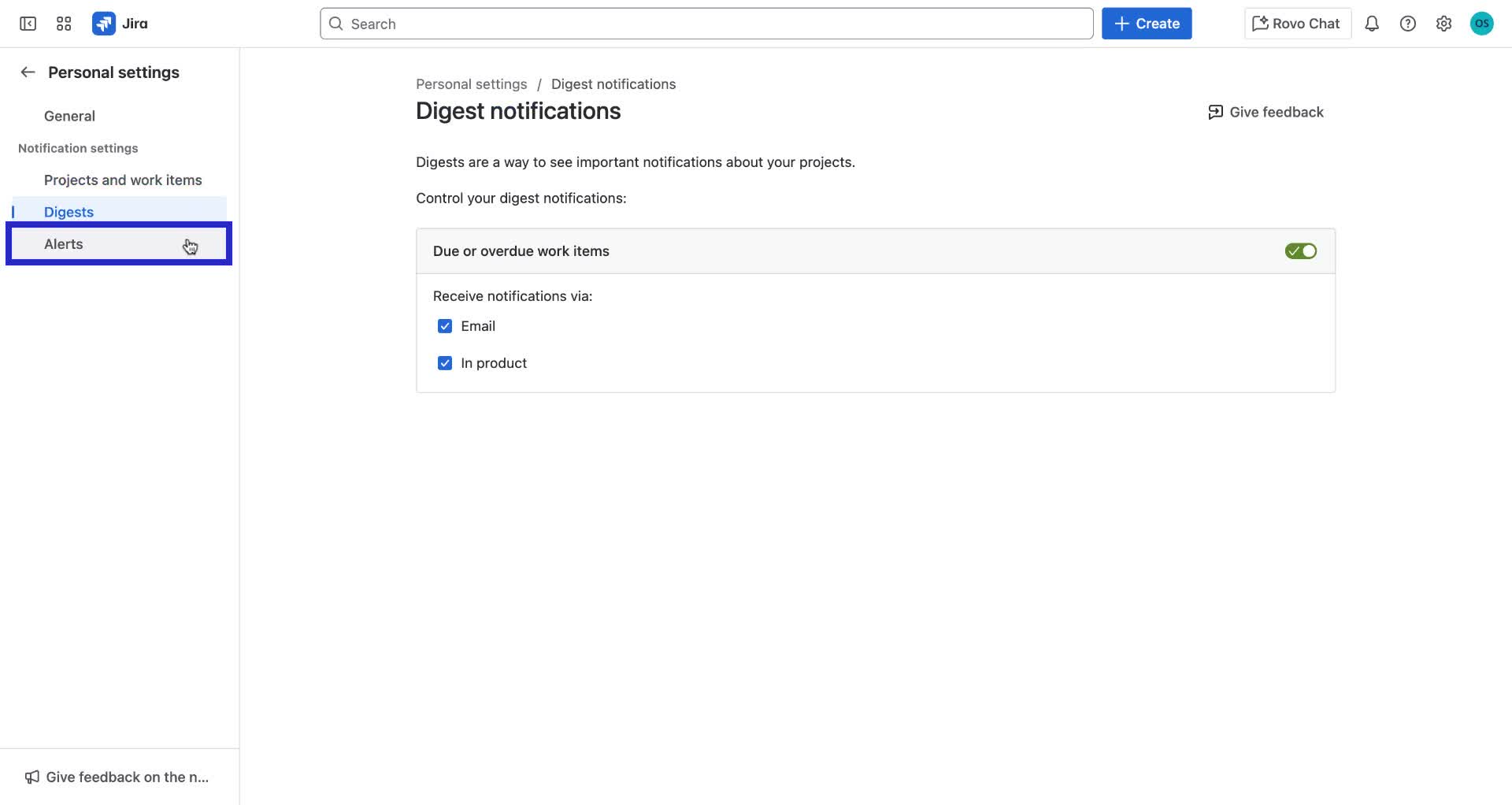Toggle off Due or overdue work items

click(x=1300, y=250)
